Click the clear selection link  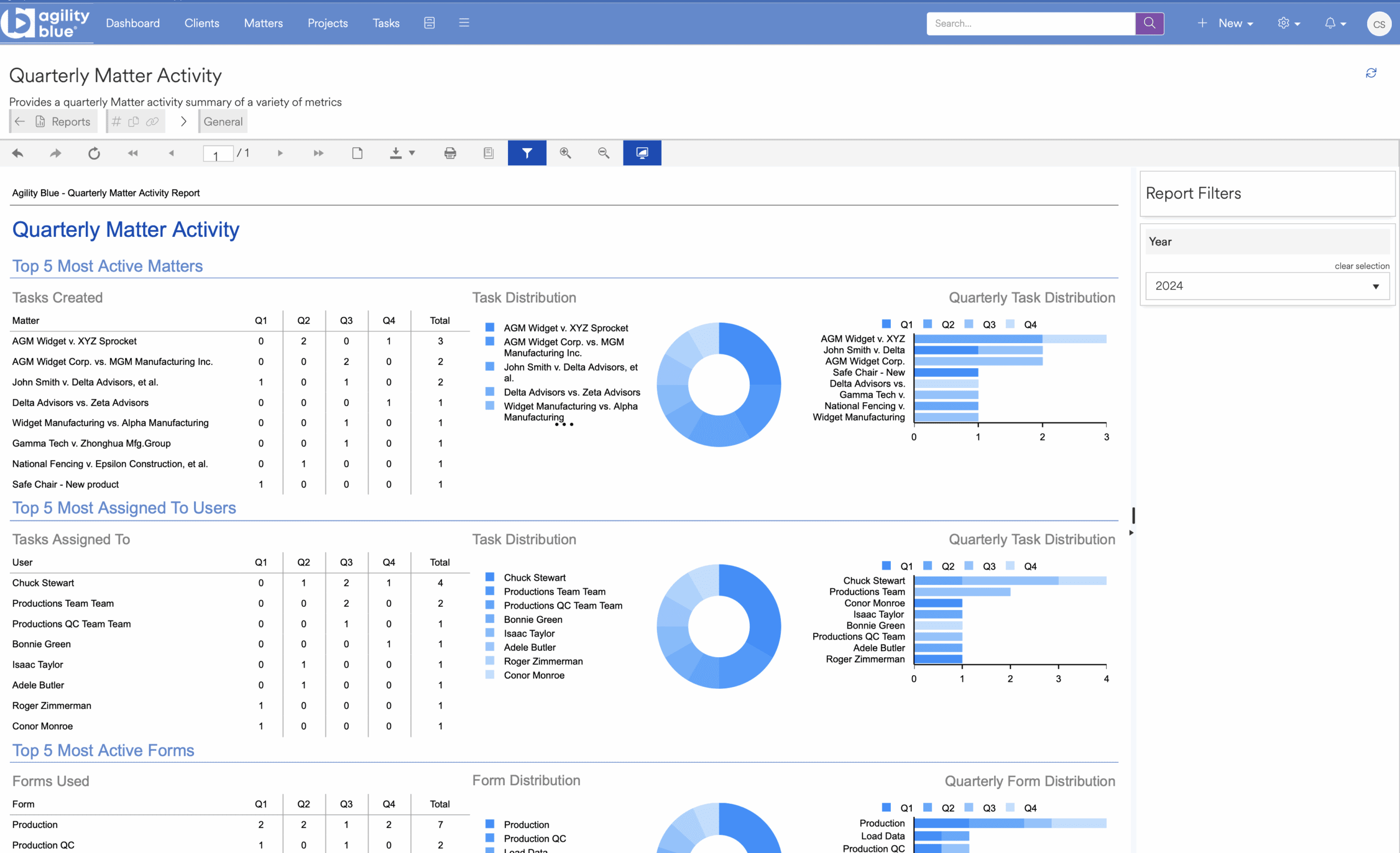pyautogui.click(x=1361, y=266)
